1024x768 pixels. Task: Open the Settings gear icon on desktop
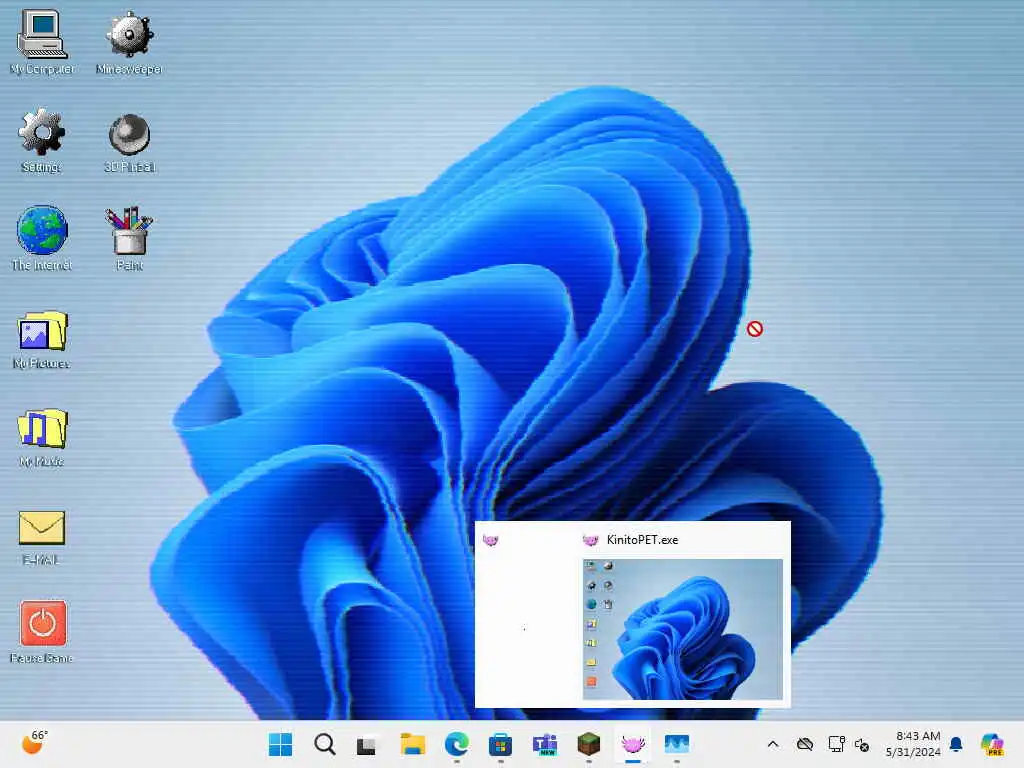click(42, 140)
